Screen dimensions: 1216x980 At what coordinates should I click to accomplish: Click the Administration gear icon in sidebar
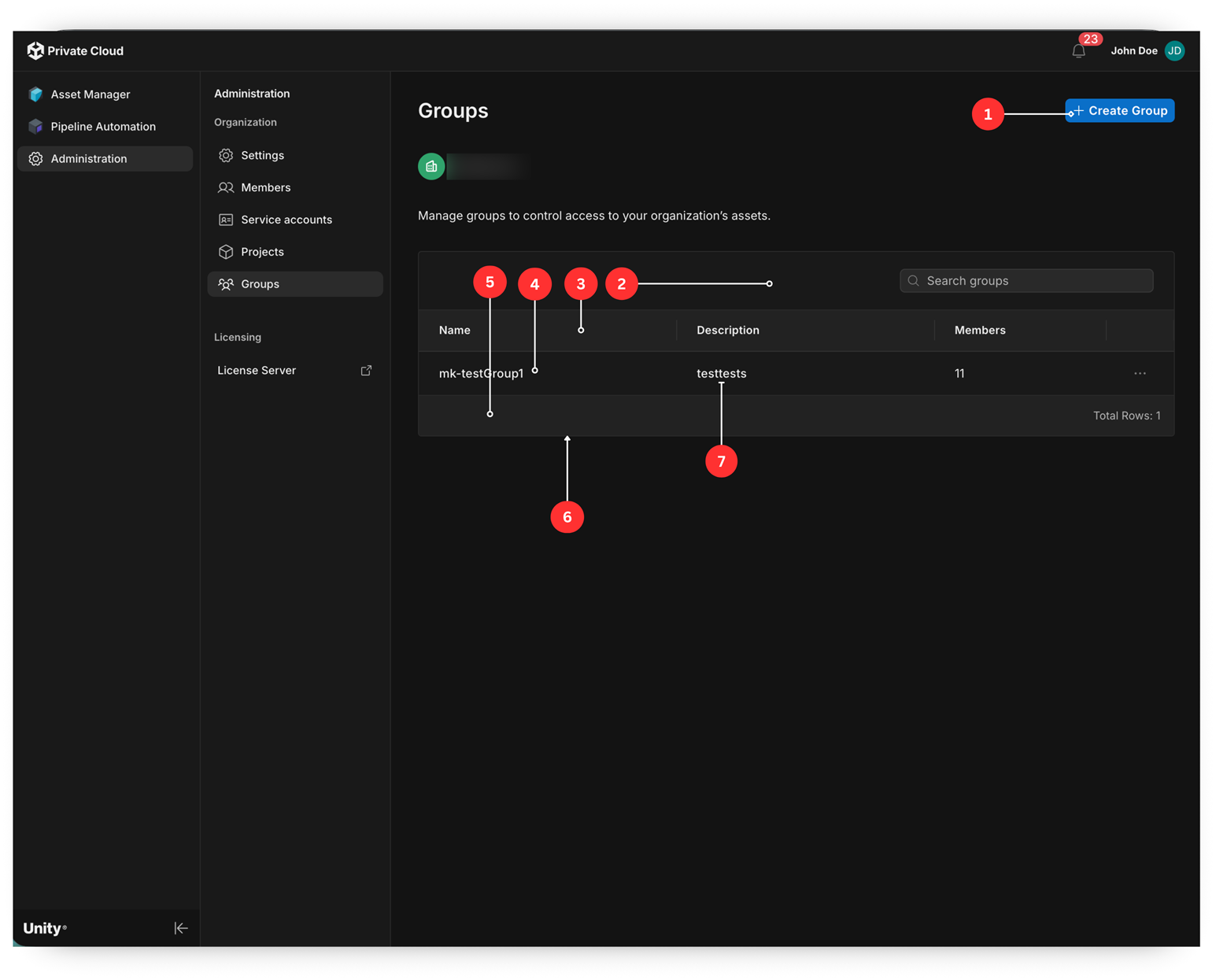pyautogui.click(x=35, y=158)
